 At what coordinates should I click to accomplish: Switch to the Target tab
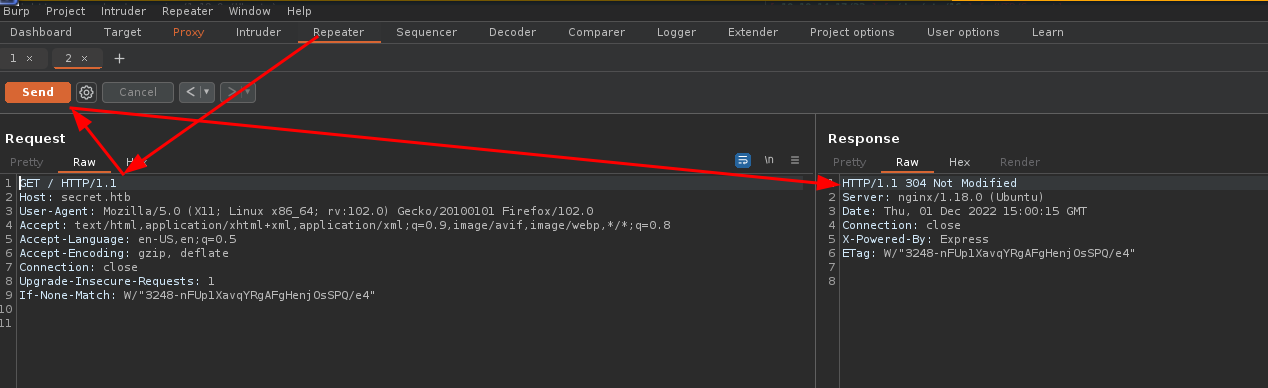coord(122,32)
